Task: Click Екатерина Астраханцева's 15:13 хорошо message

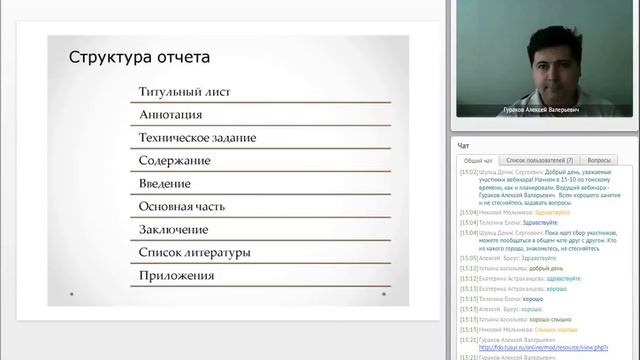Action: point(513,289)
